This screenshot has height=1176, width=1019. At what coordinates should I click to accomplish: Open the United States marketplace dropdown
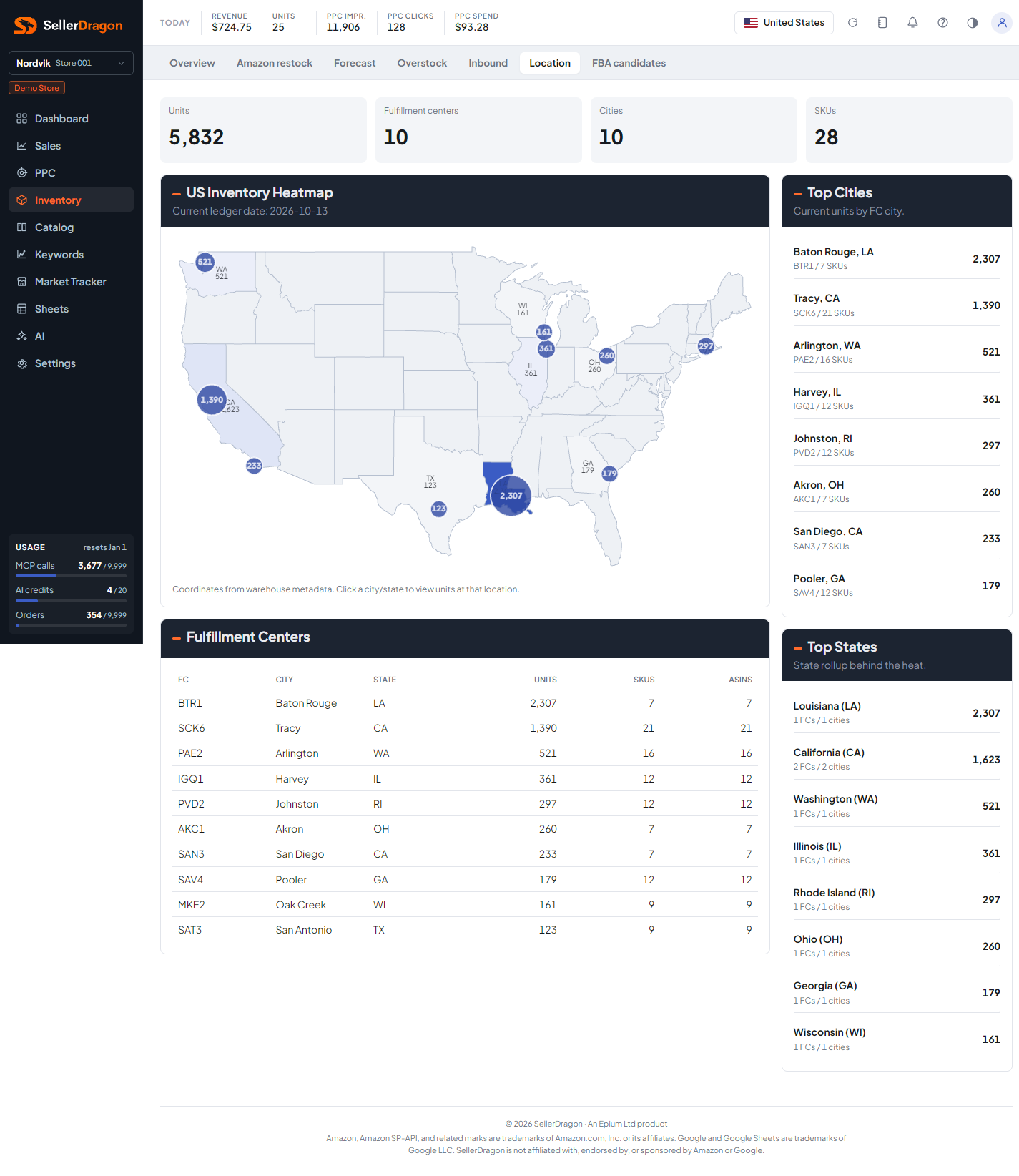point(784,23)
